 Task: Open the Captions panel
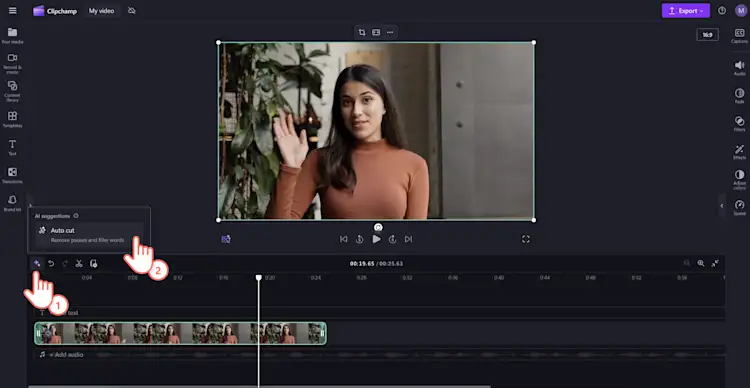tap(739, 36)
